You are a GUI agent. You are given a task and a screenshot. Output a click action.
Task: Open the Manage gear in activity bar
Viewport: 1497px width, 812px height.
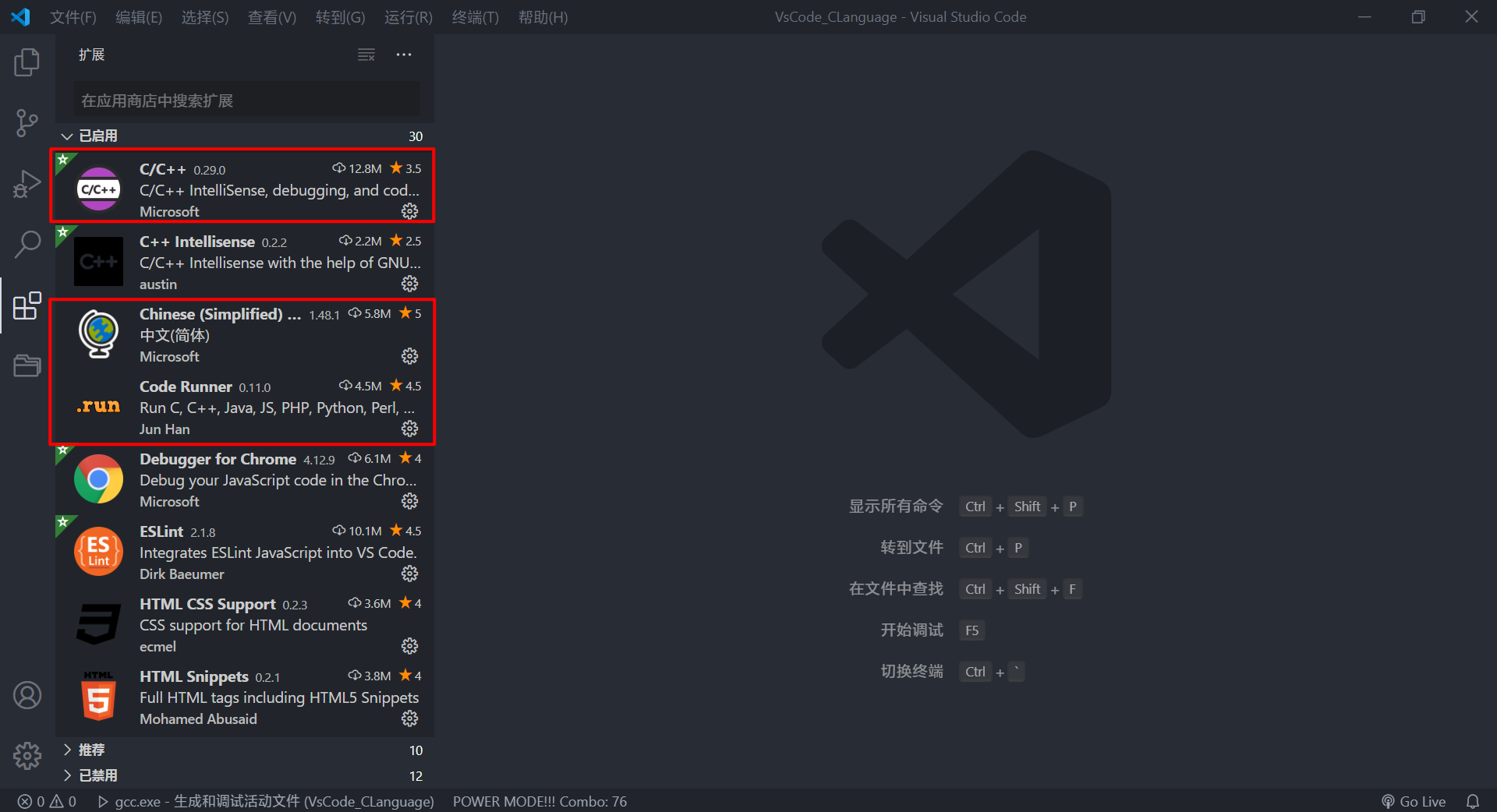27,755
